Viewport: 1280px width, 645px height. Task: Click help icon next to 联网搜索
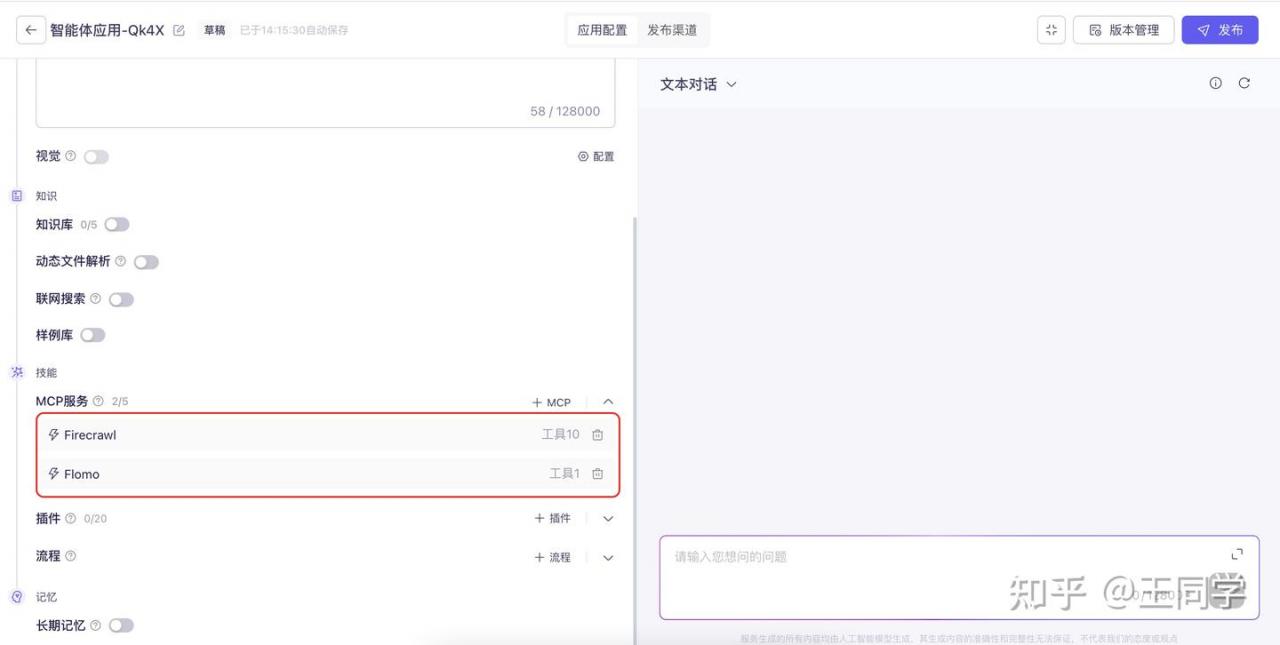click(96, 298)
